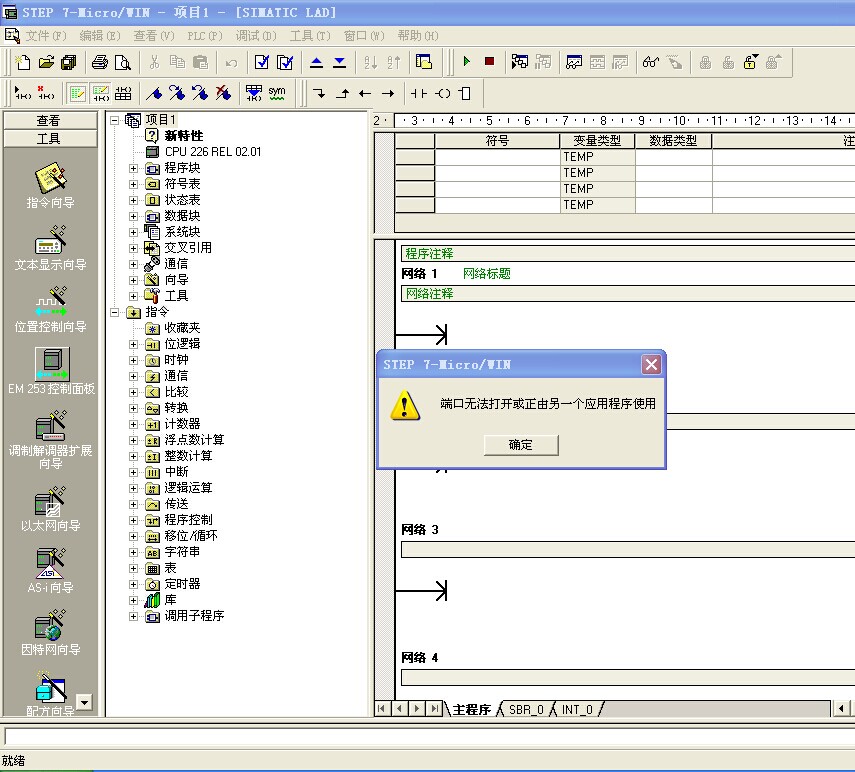The width and height of the screenshot is (855, 772).
Task: Expand the 定时器 instruction folder
Action: [x=134, y=584]
